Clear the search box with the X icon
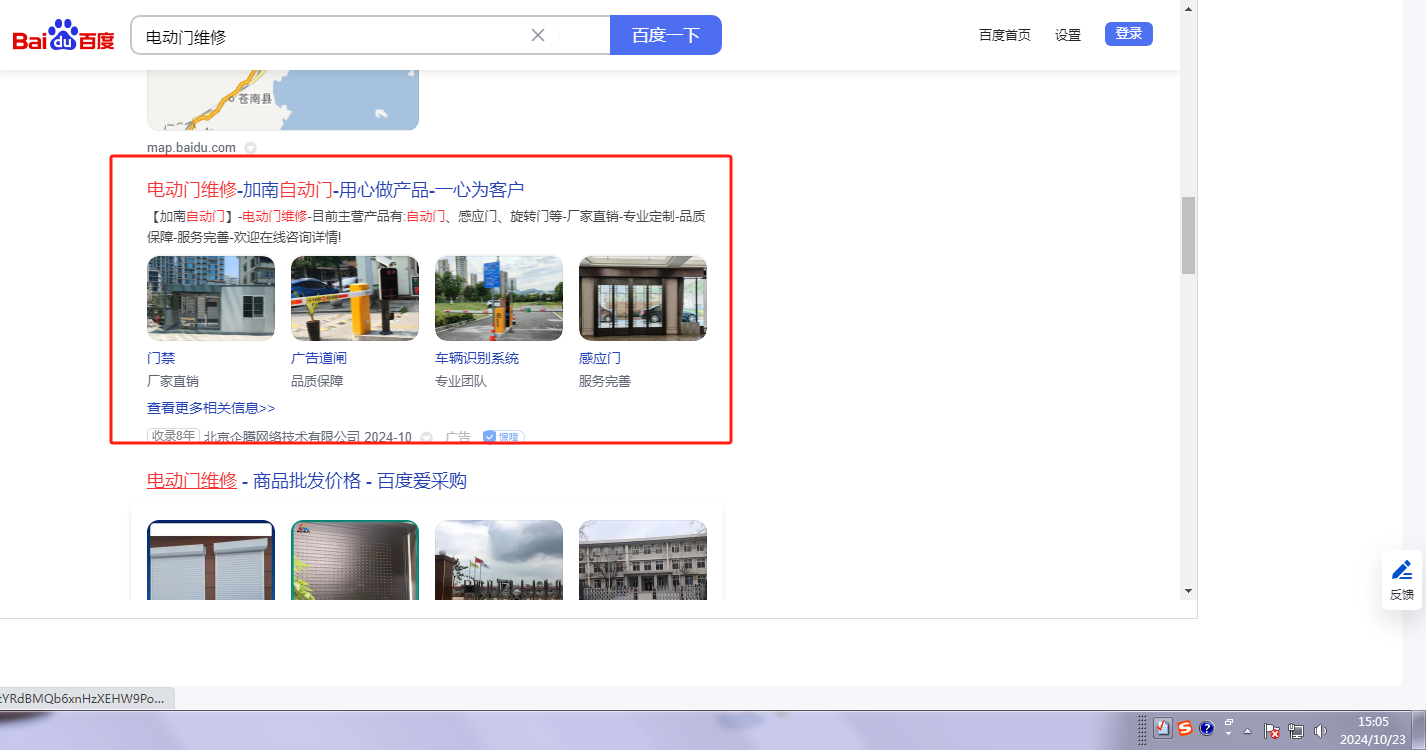 [538, 35]
